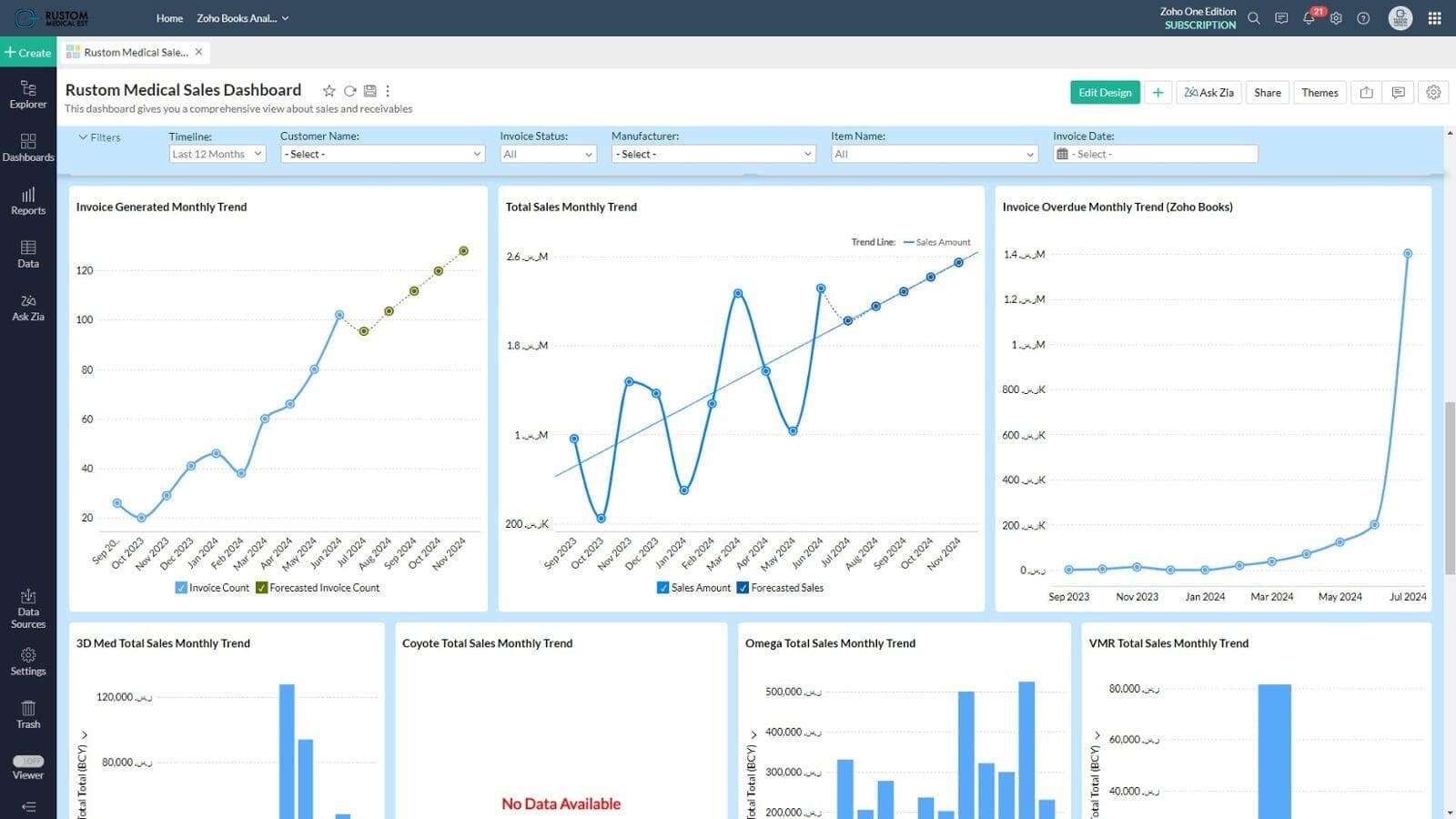Open the apps grid launcher icon
The height and width of the screenshot is (819, 1456).
[x=1435, y=18]
